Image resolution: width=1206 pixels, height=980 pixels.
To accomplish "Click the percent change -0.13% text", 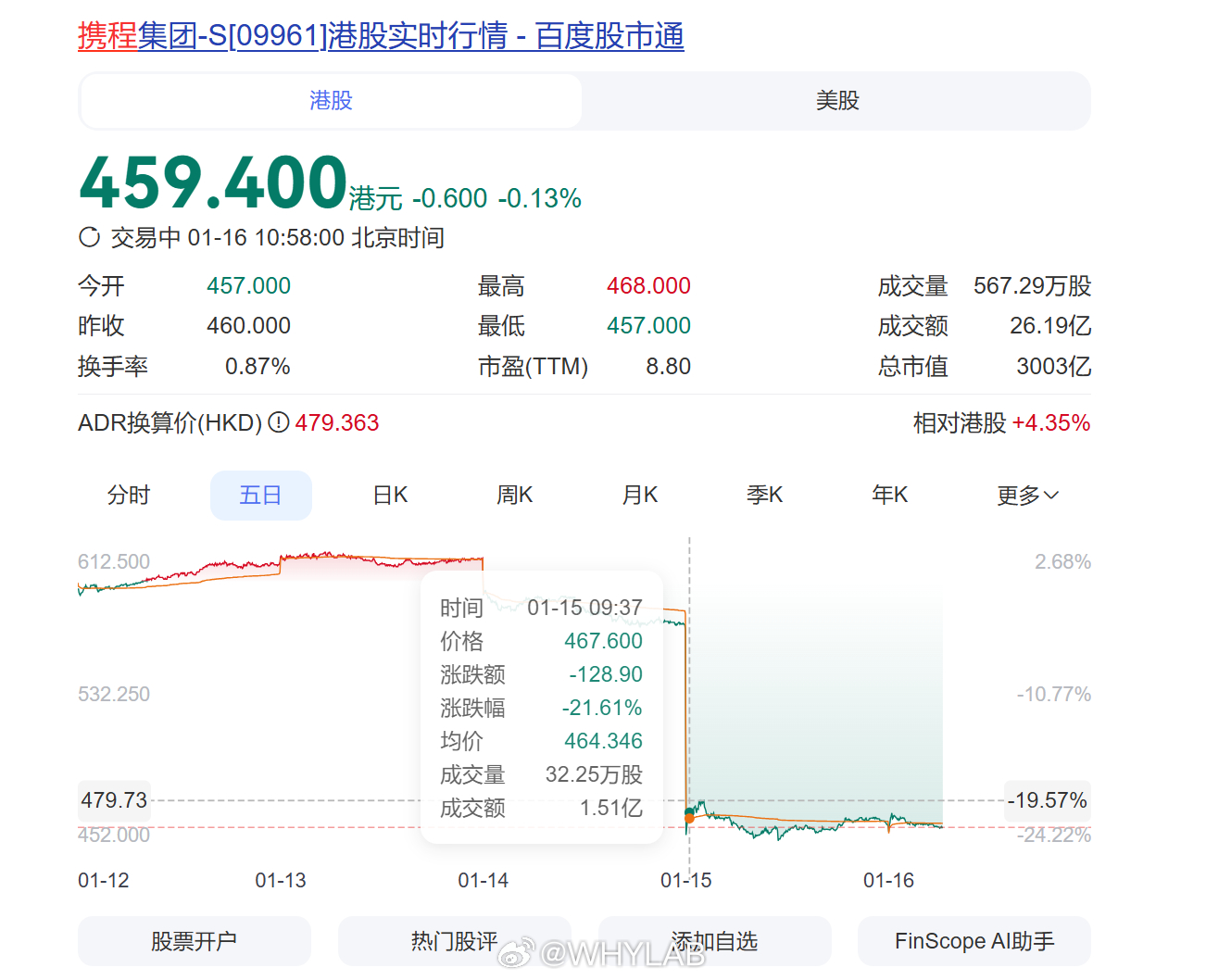I will point(539,198).
